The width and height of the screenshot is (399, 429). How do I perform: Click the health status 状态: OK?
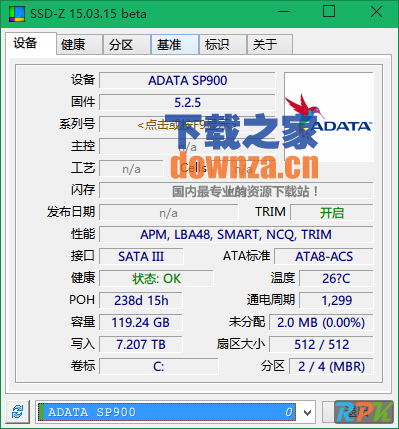(x=156, y=278)
